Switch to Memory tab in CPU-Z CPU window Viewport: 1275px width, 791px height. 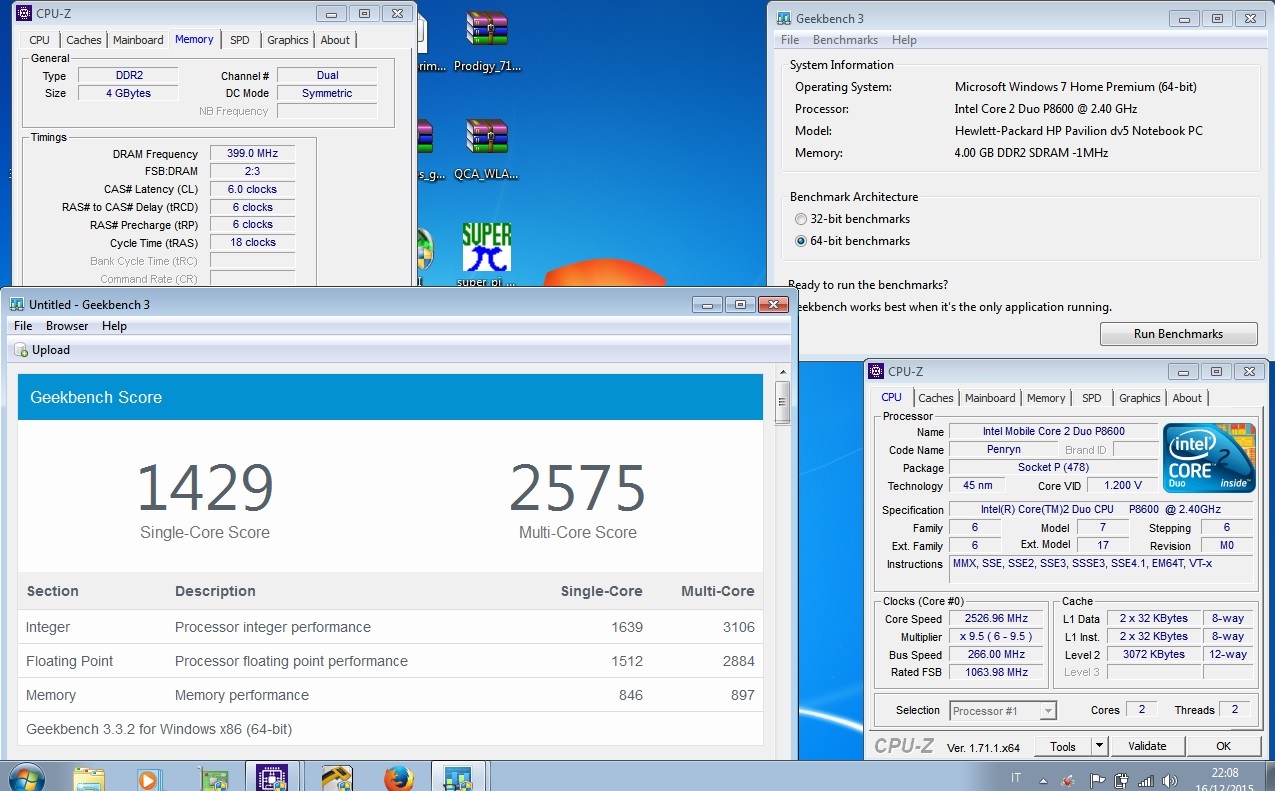click(x=1046, y=398)
